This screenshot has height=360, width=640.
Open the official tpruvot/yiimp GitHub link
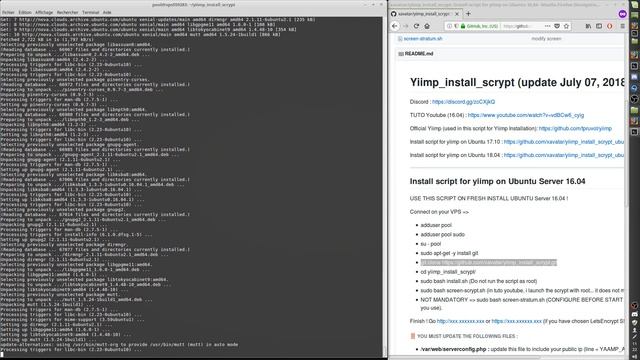pyautogui.click(x=575, y=128)
